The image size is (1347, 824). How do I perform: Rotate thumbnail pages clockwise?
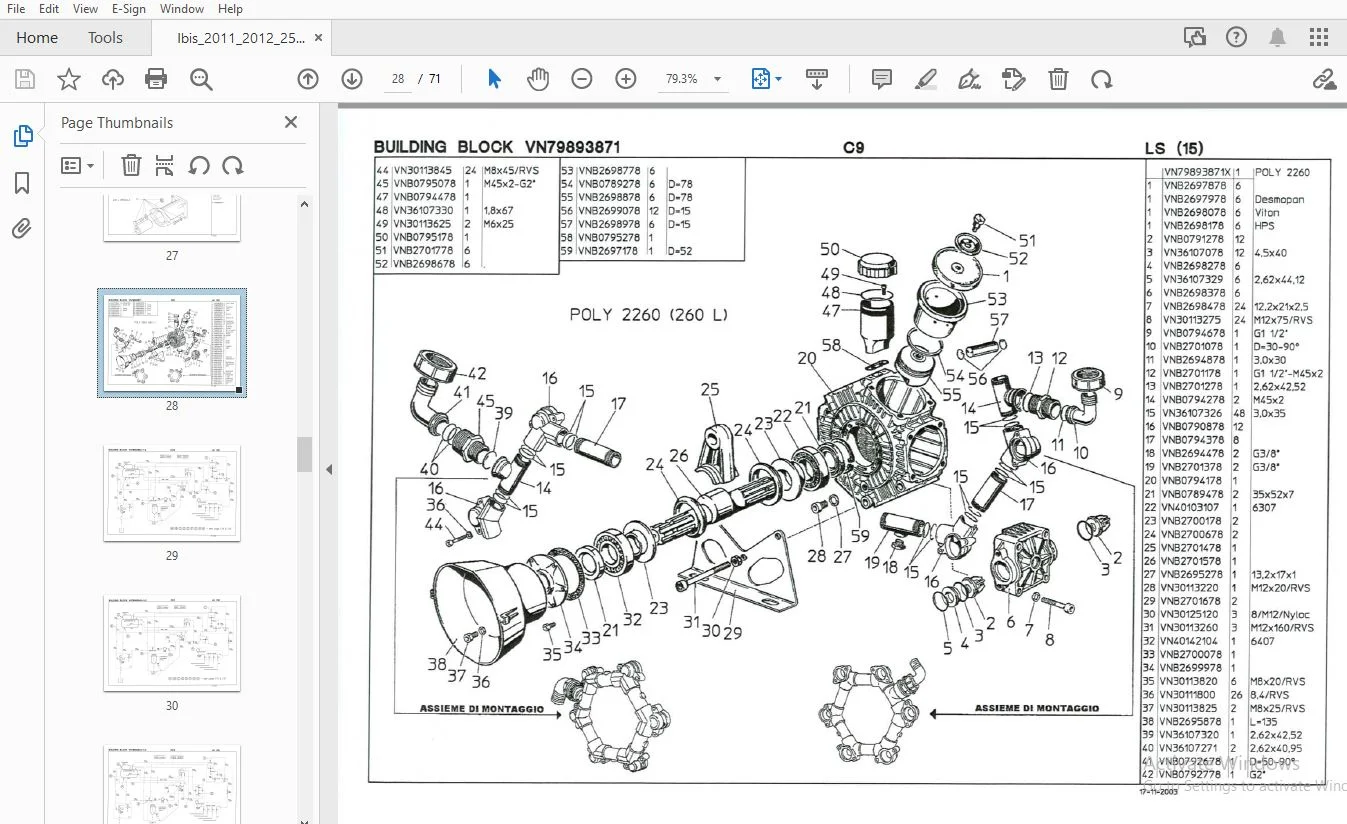(232, 165)
